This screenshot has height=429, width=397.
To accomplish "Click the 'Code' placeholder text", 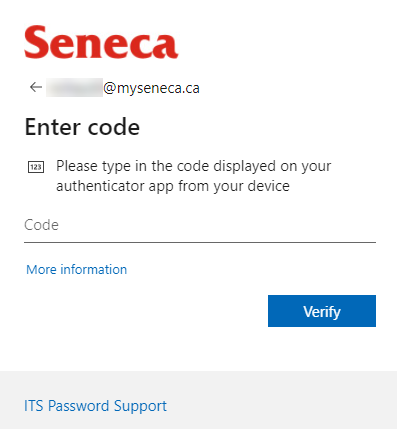I will tap(41, 225).
